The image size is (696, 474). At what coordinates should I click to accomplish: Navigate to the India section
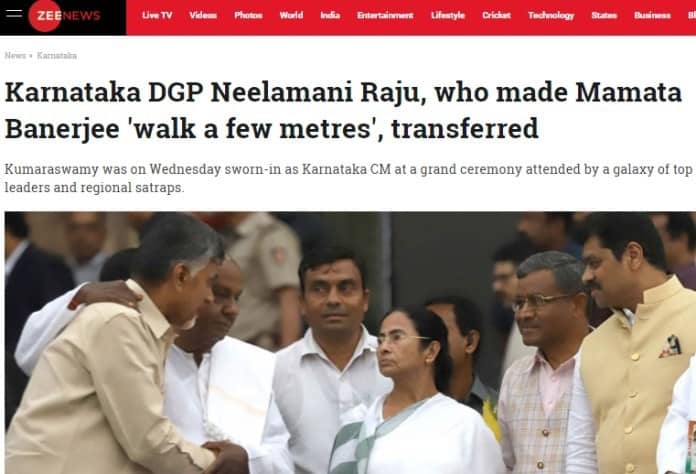click(330, 16)
